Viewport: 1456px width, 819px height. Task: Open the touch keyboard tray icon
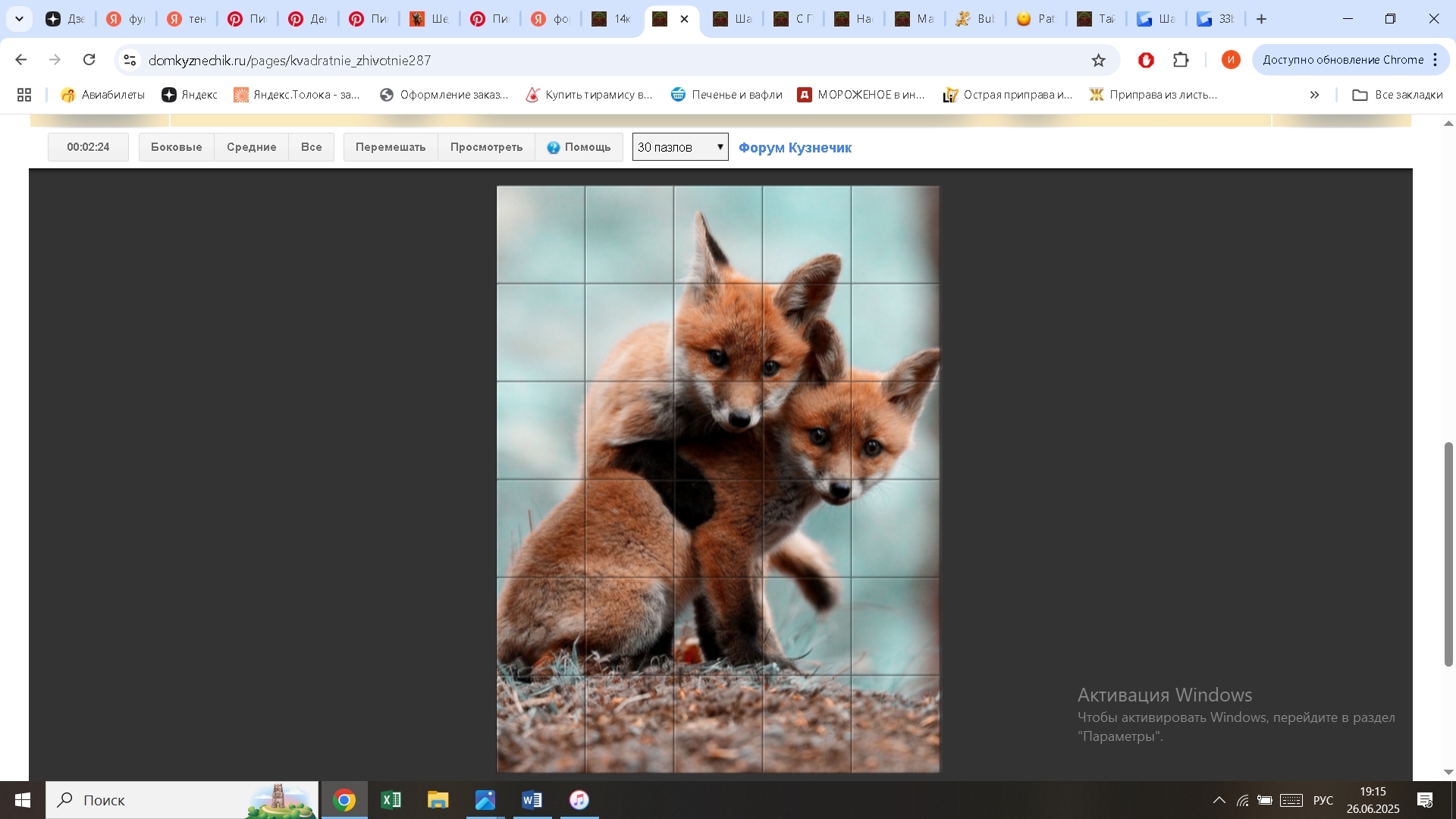pyautogui.click(x=1291, y=800)
